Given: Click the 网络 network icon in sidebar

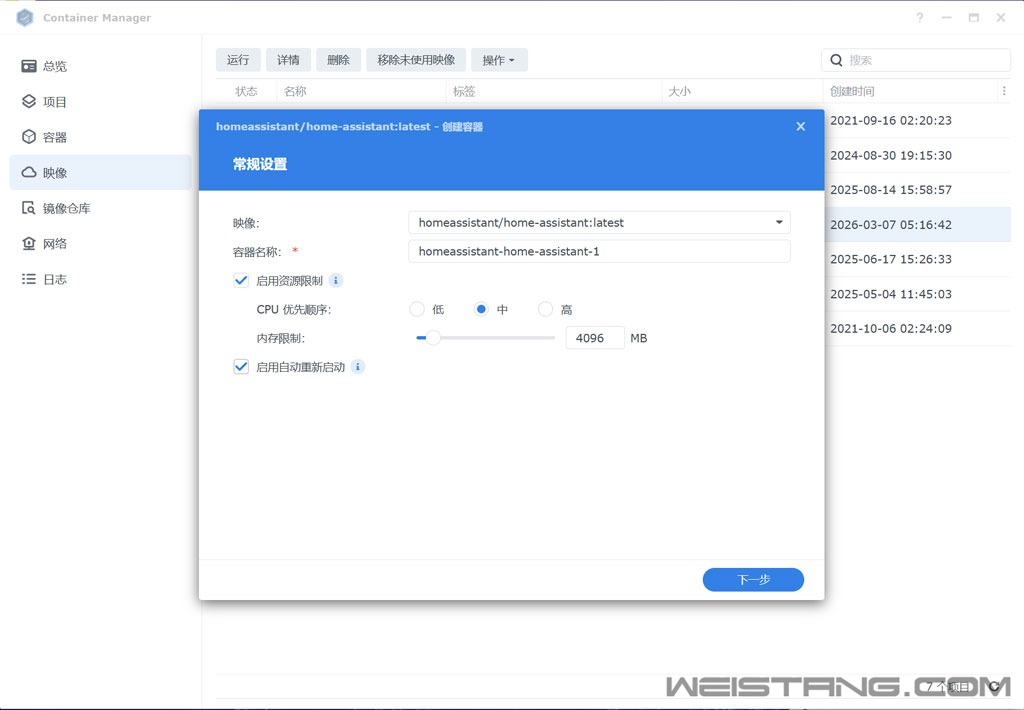Looking at the screenshot, I should coord(29,244).
